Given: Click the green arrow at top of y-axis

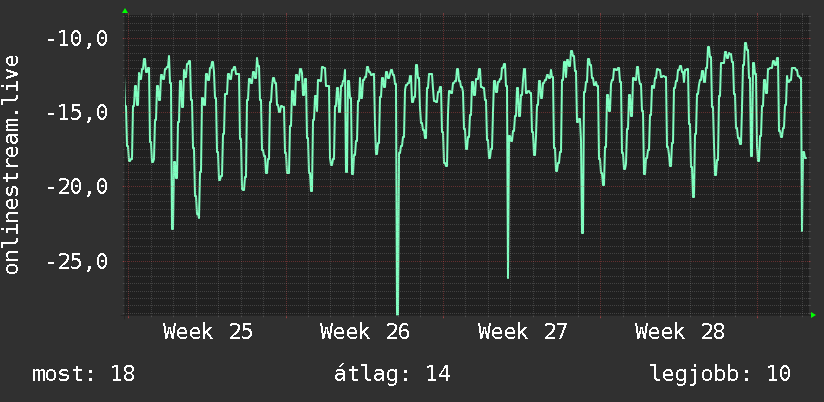Looking at the screenshot, I should click(x=125, y=11).
